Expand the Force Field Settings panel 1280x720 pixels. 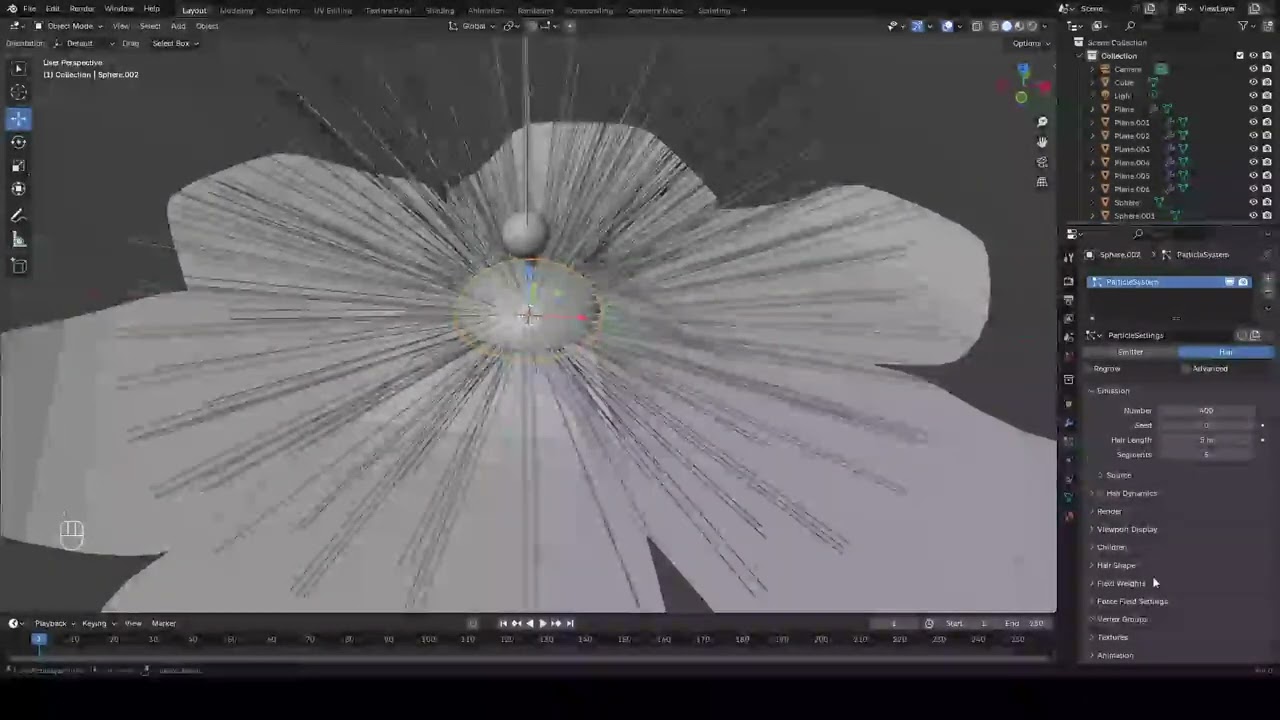click(1131, 601)
